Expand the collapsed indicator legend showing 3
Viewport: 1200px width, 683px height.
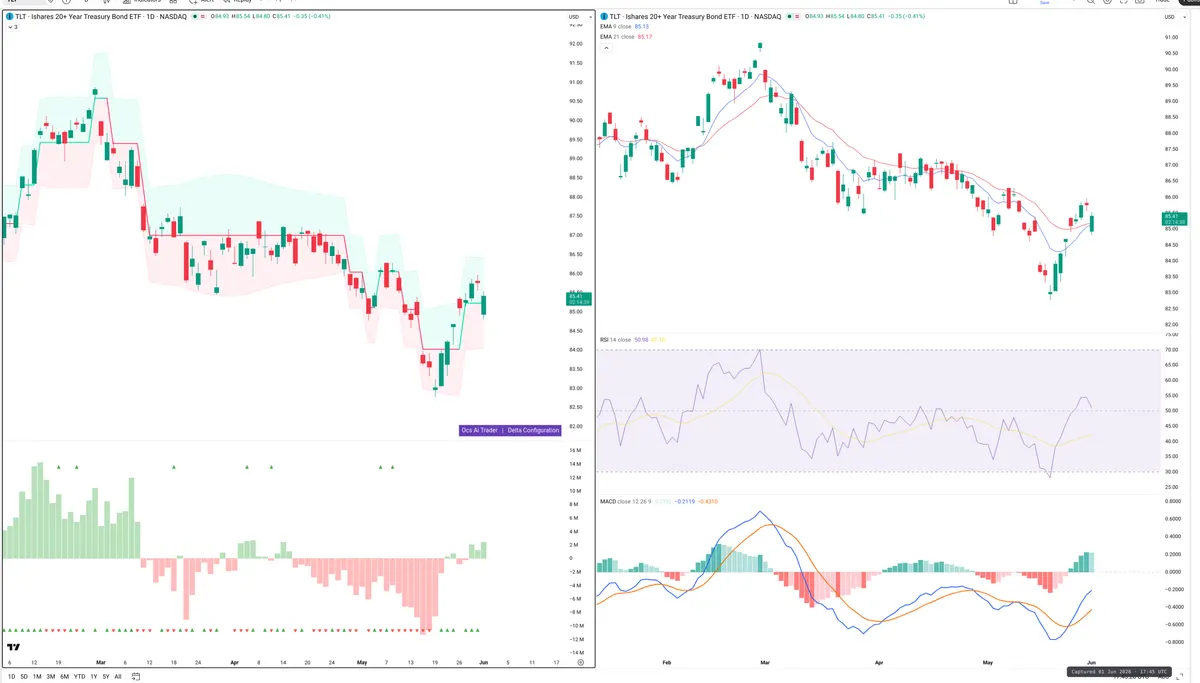(13, 27)
